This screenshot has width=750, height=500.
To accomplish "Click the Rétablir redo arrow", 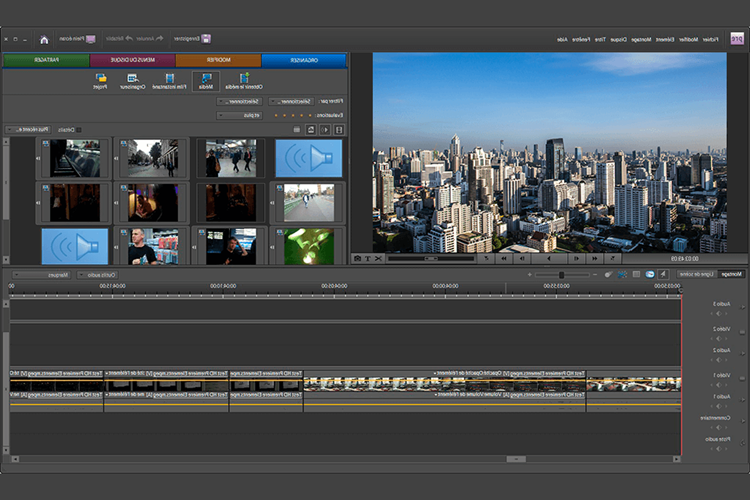I will tap(129, 38).
